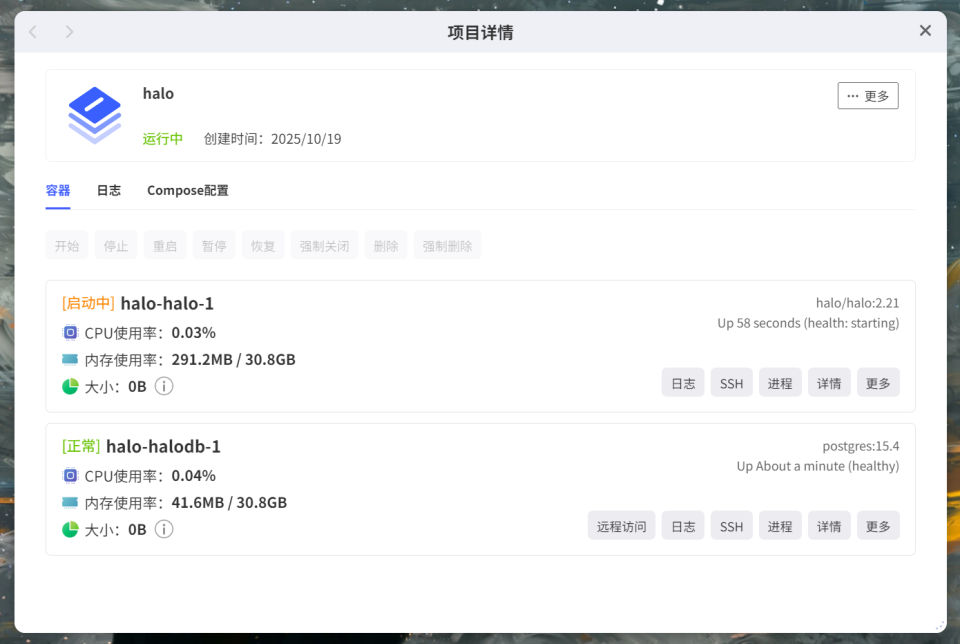The image size is (960, 644).
Task: Click 'Up About a minute (healthy)' text
Action: [x=818, y=466]
